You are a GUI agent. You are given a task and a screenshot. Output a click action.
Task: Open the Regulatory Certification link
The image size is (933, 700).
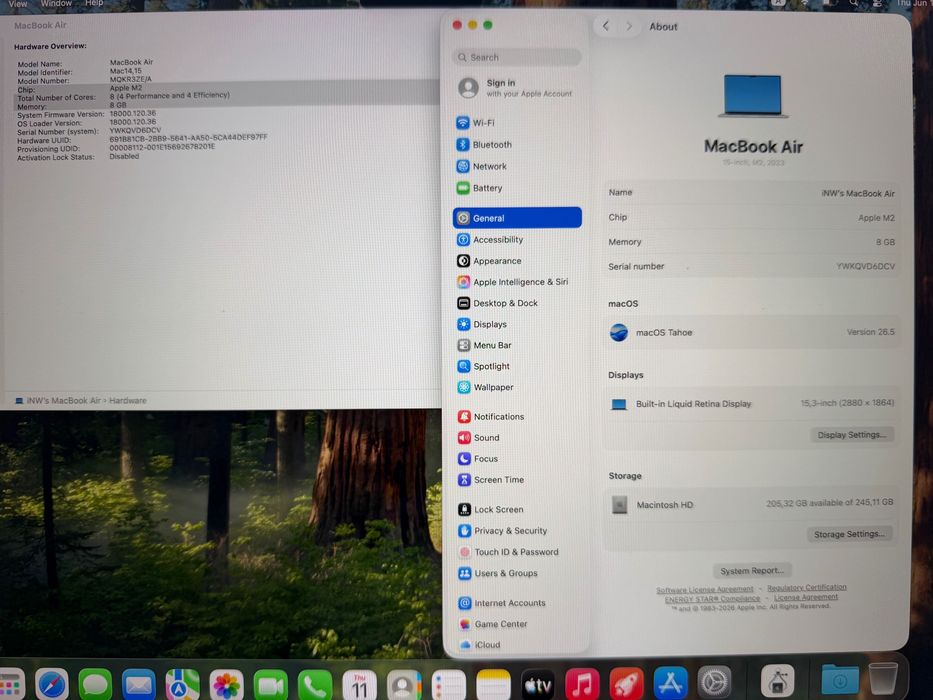pos(807,588)
